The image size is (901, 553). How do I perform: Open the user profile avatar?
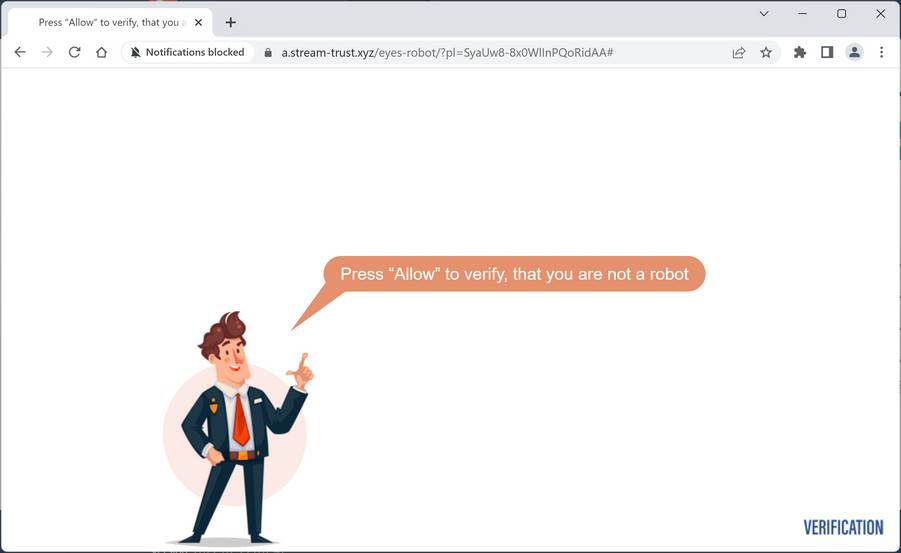[x=854, y=52]
